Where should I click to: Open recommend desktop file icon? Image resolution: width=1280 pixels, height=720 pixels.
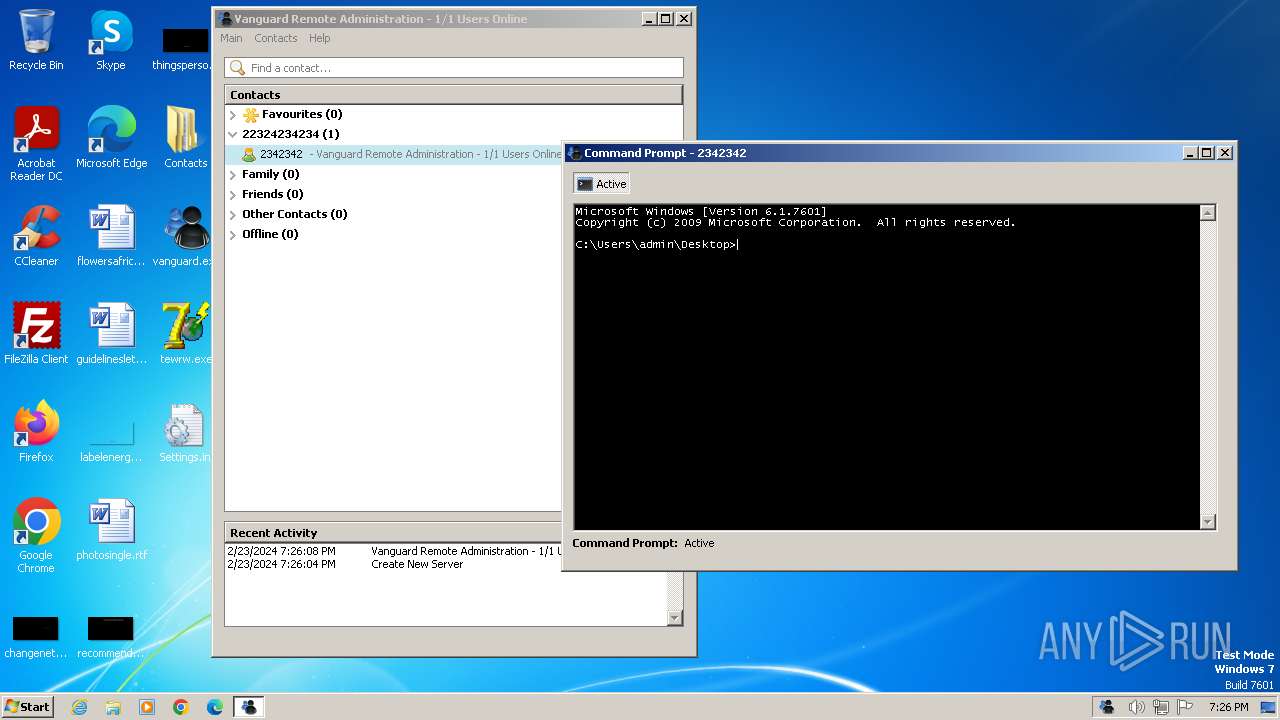click(111, 636)
